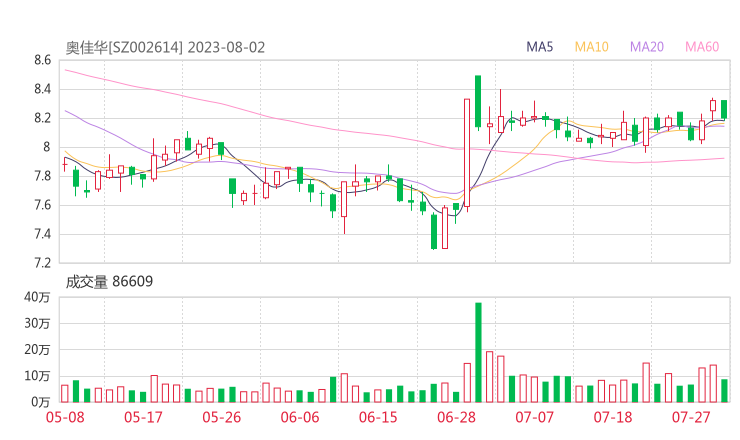740x440 pixels.
Task: Click the 7.2 price axis label
Action: coord(42,263)
